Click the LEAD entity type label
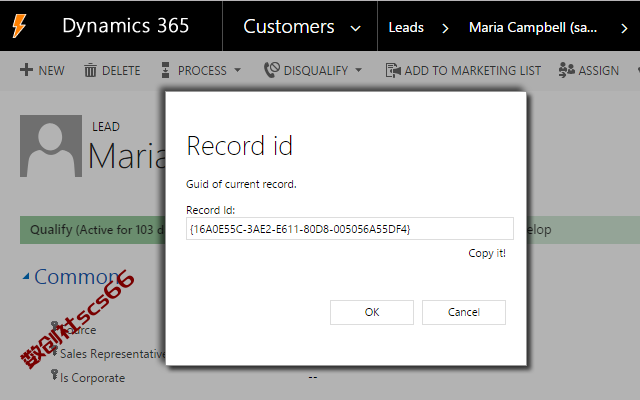640x400 pixels. (106, 127)
